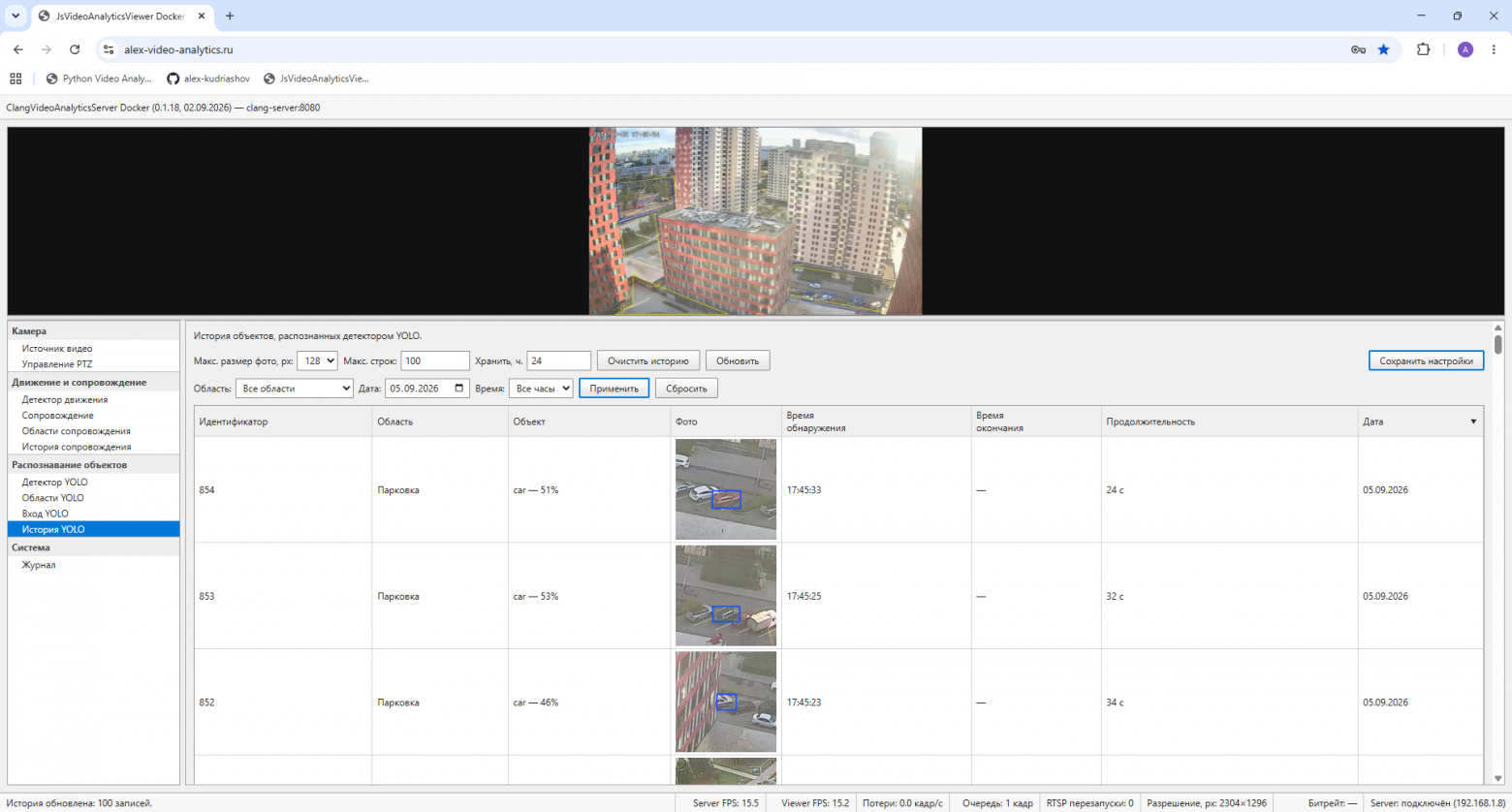The image size is (1512, 812).
Task: Open the browser extensions puzzle icon
Action: click(x=1423, y=49)
